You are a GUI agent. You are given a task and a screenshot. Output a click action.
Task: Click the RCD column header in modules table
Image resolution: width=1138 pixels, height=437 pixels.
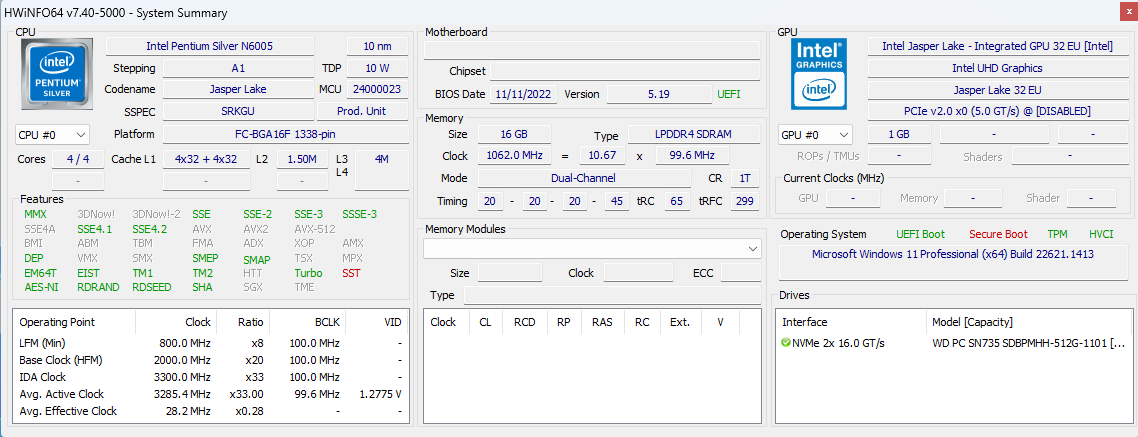click(524, 322)
